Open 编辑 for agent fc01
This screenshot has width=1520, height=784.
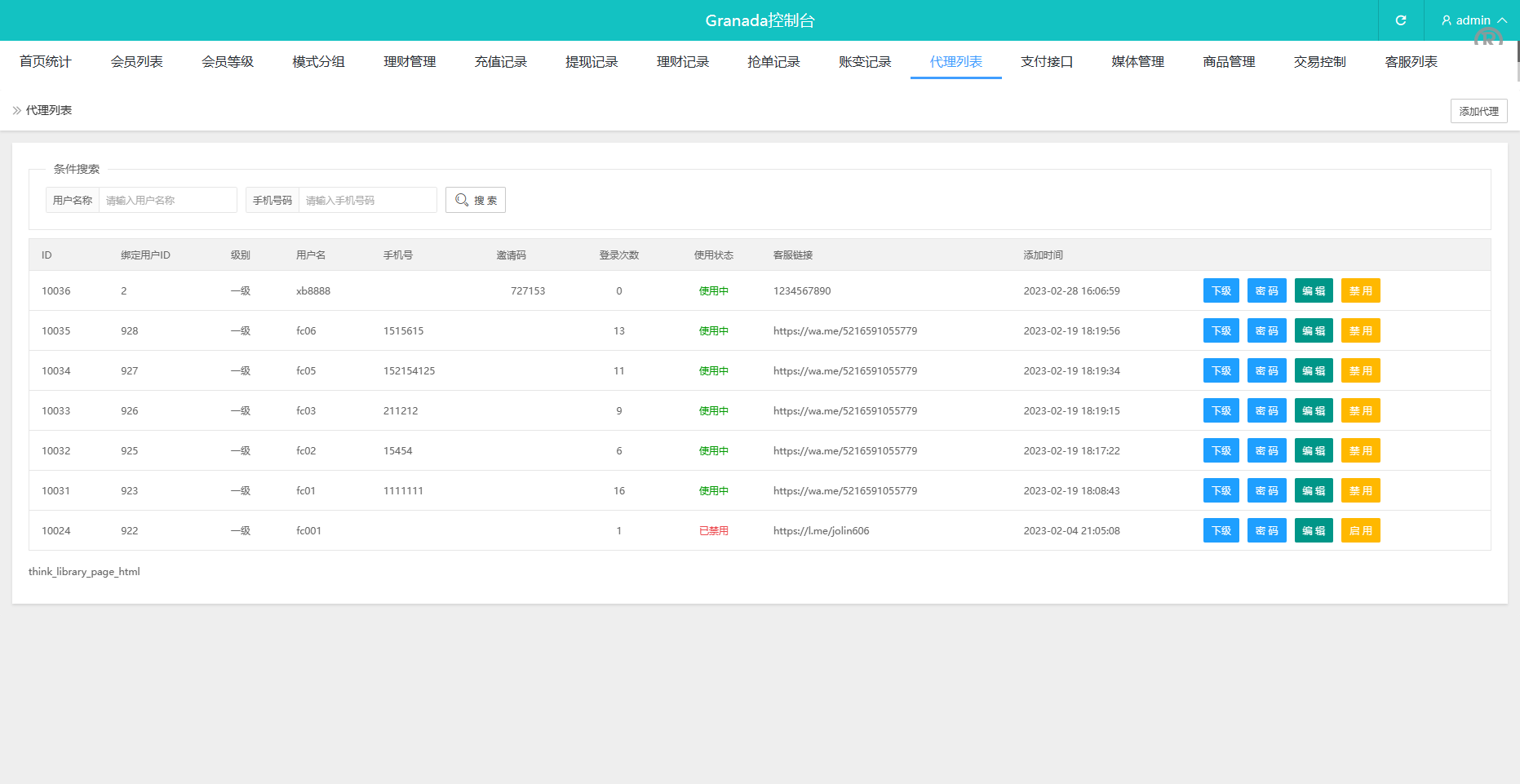point(1313,491)
